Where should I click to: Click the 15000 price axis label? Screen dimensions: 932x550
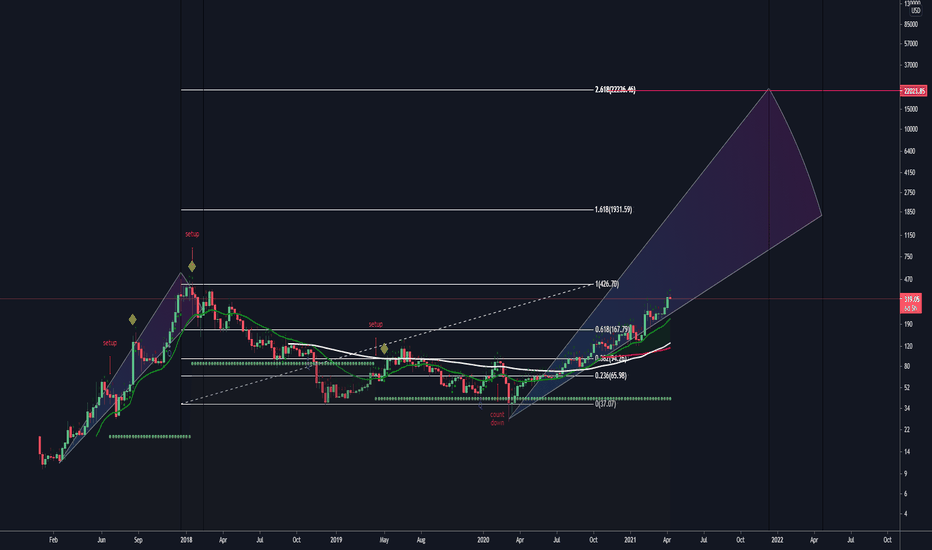click(x=911, y=109)
